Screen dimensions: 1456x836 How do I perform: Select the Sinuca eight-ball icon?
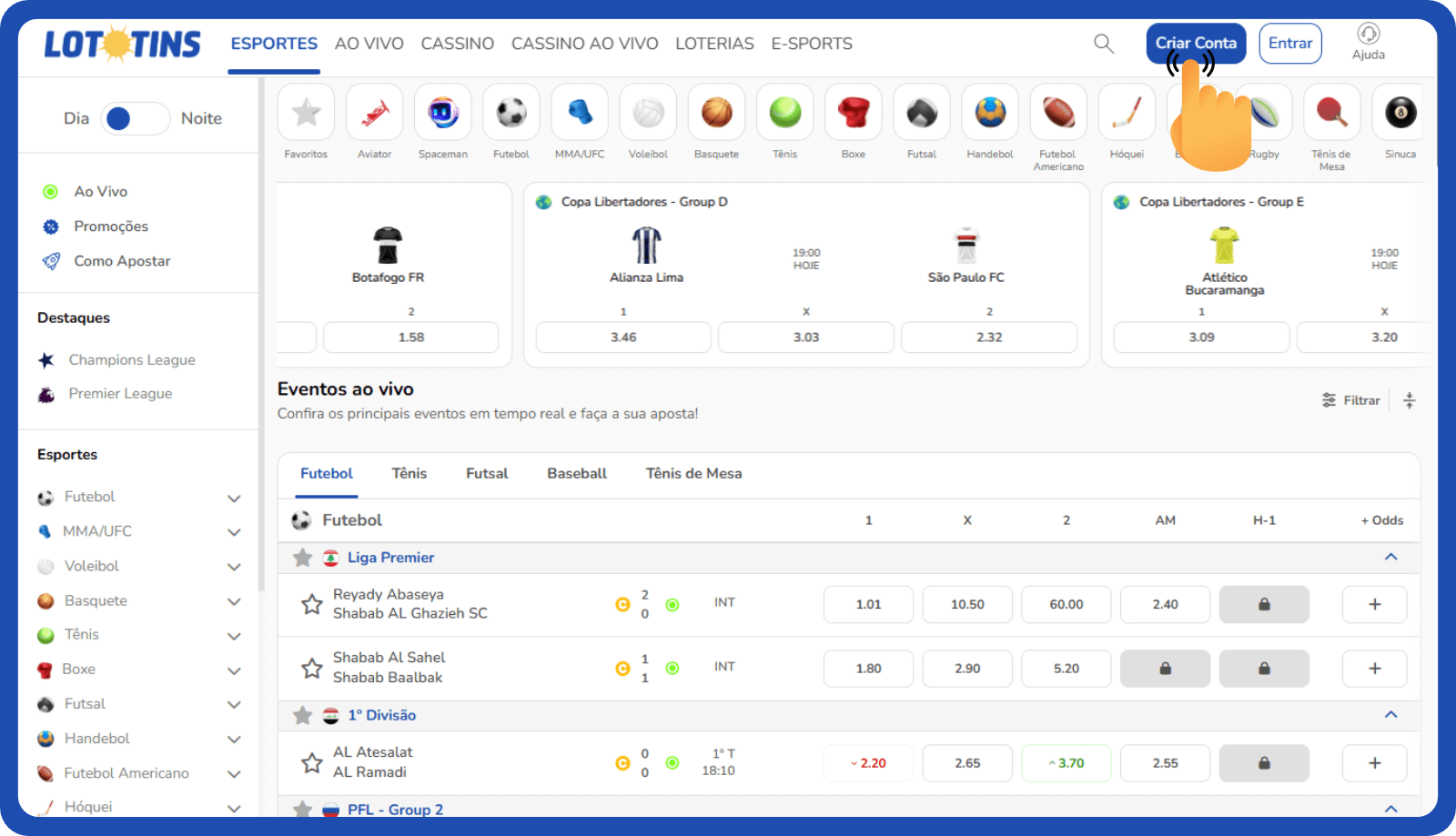click(x=1400, y=113)
